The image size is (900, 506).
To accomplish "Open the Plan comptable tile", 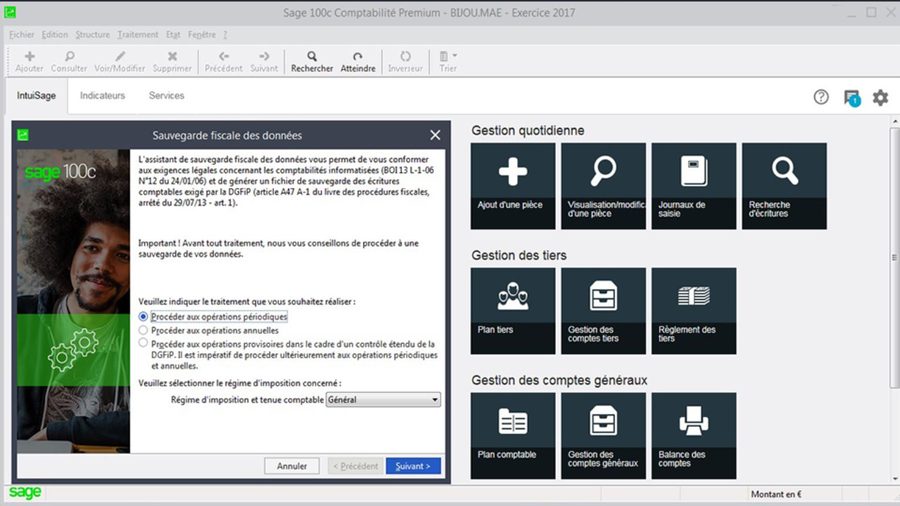I will (513, 435).
